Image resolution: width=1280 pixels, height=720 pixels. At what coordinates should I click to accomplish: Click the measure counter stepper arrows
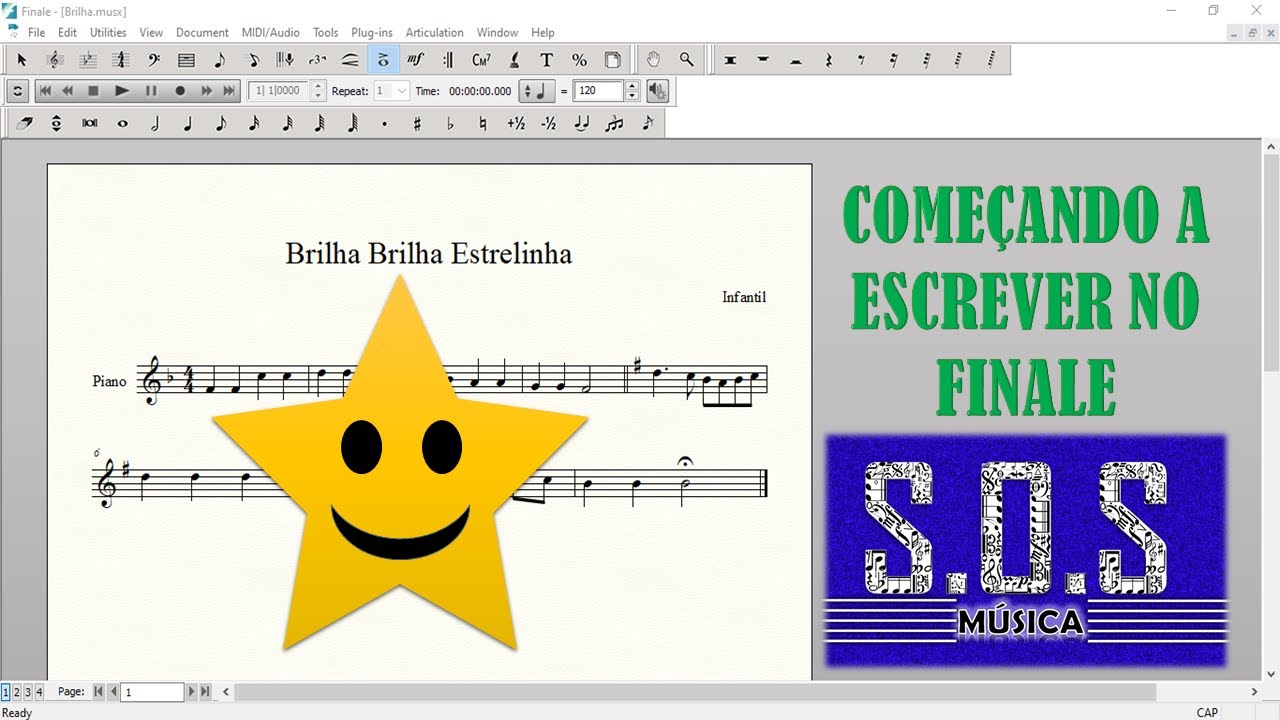(x=318, y=91)
